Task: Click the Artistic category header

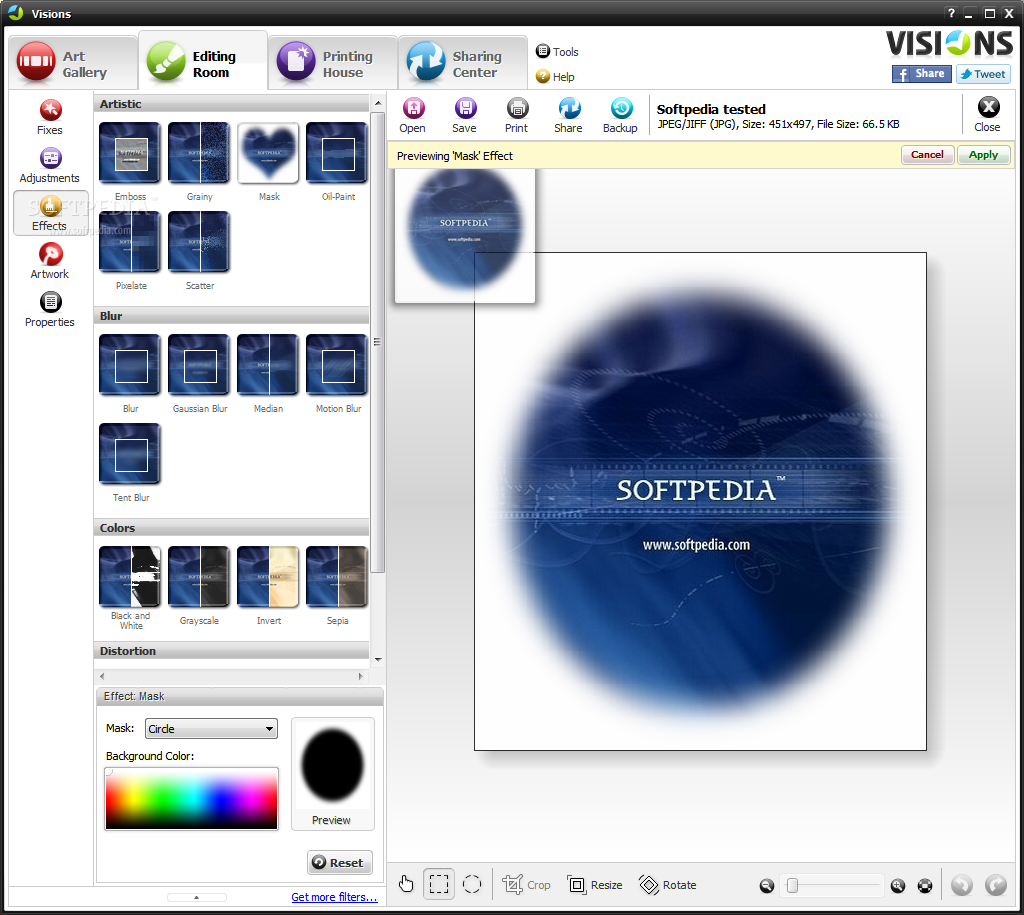Action: pos(232,104)
